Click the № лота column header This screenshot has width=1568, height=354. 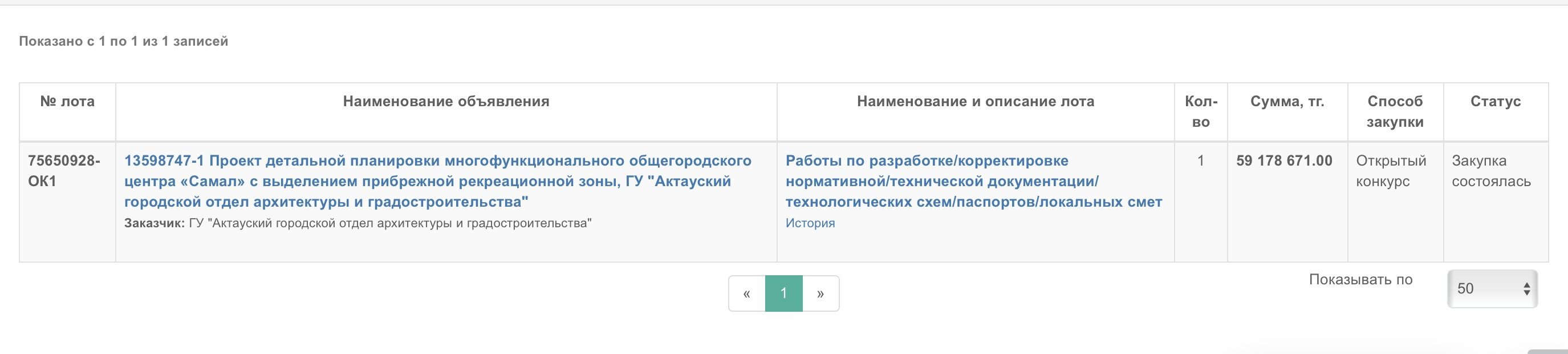(67, 102)
